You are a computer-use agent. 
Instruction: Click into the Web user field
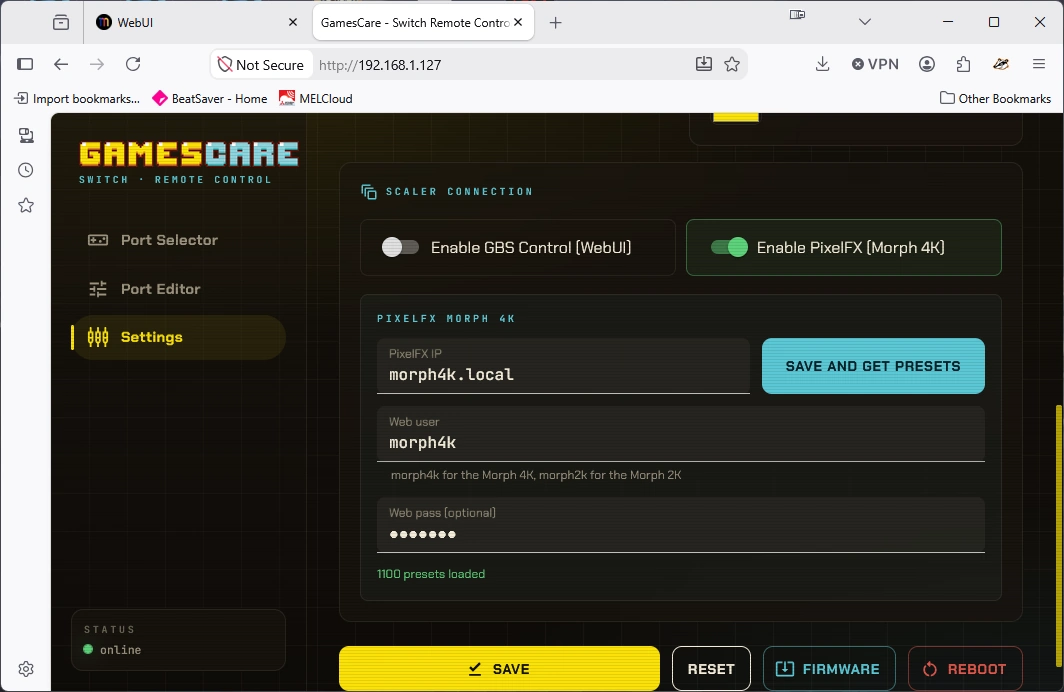tap(681, 434)
